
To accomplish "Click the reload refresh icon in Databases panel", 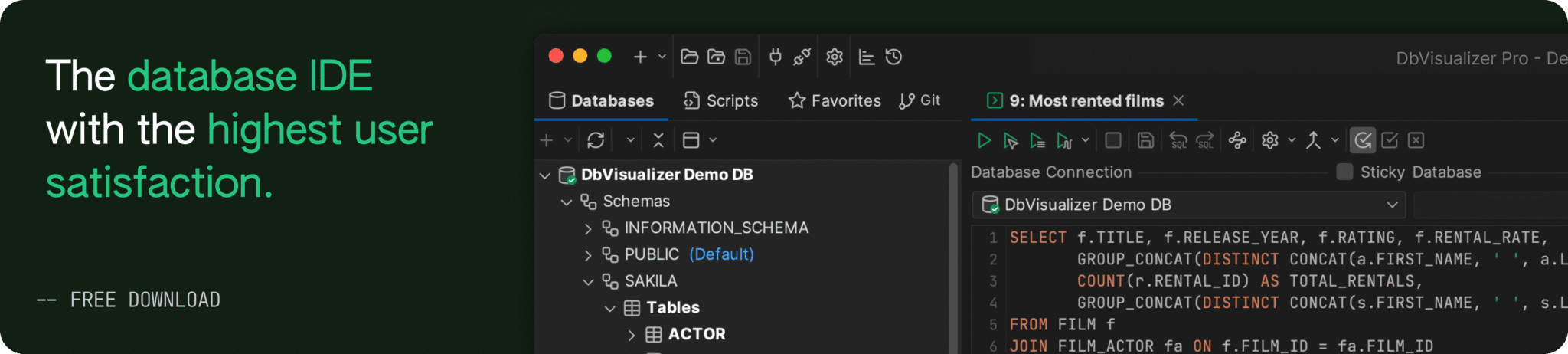I will pyautogui.click(x=596, y=140).
